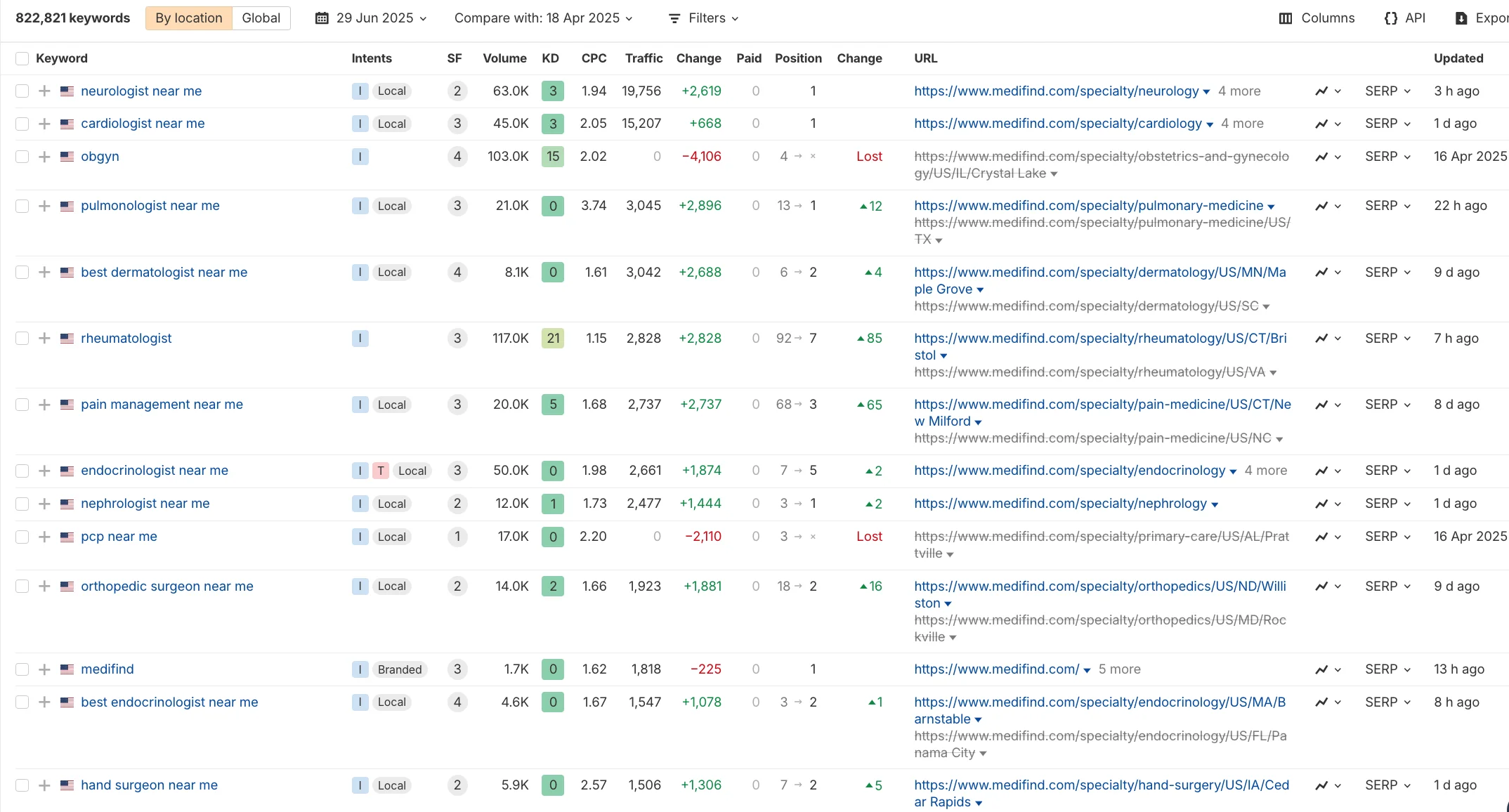Viewport: 1509px width, 812px height.
Task: Click the Export icon
Action: [1461, 18]
